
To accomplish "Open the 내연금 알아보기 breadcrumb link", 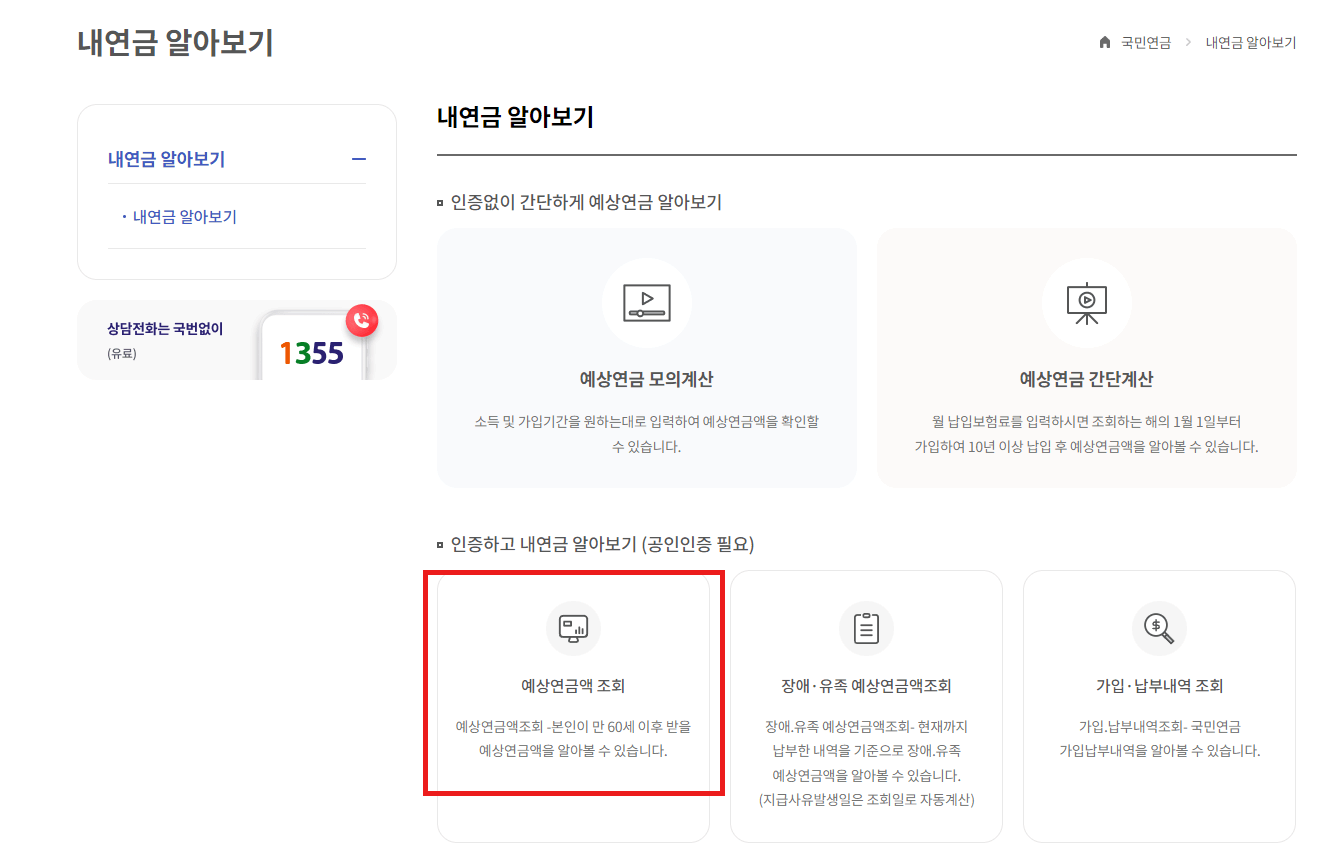I will coord(1251,42).
